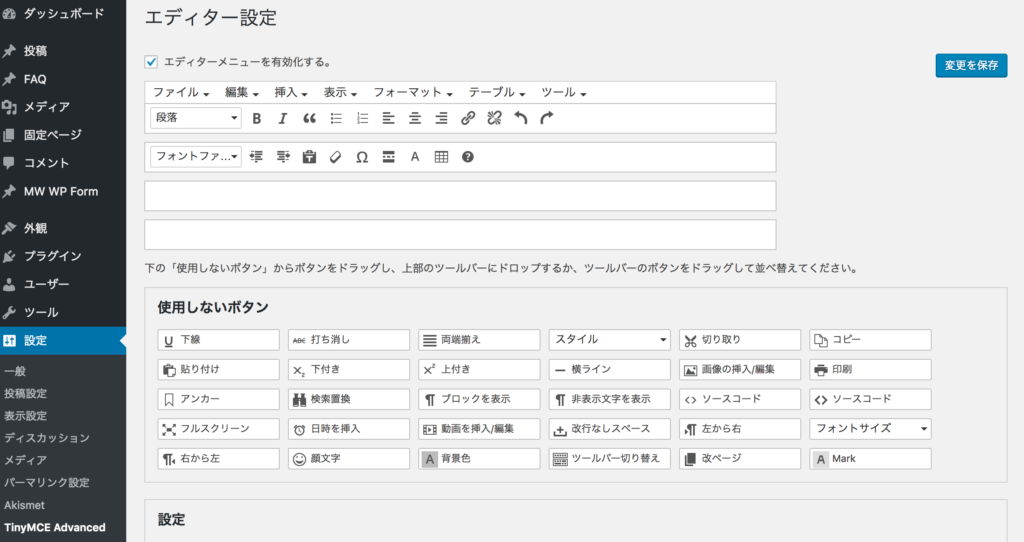Click the empty third toolbar row

coord(460,196)
